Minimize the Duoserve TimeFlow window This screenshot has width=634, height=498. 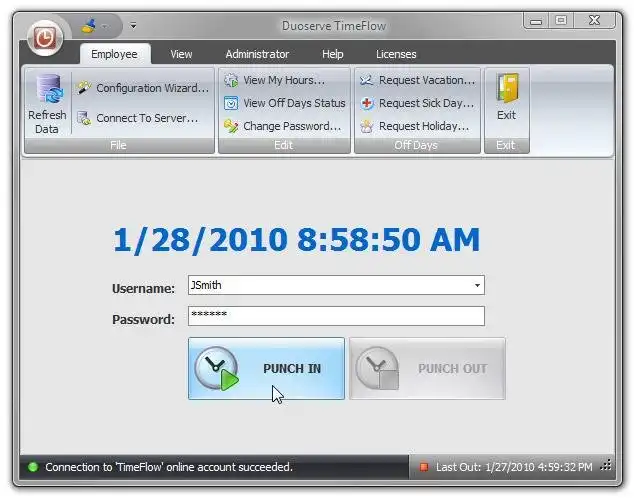point(536,21)
